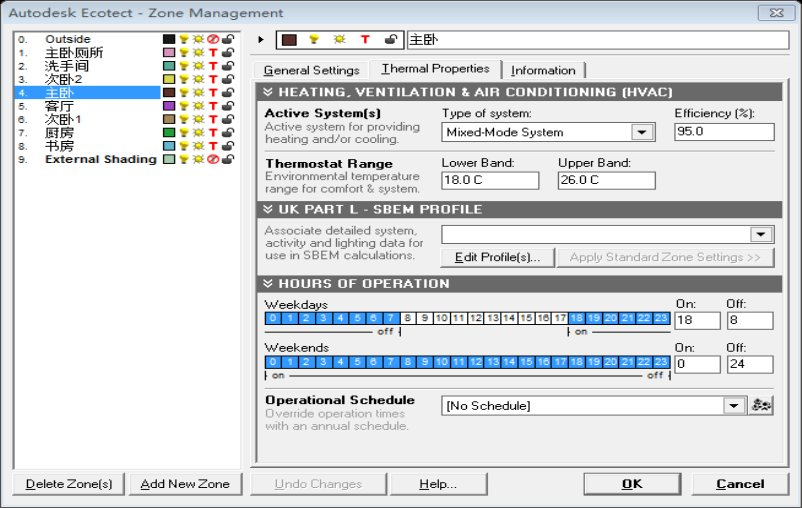Toggle the thermal T icon for 次卧1 zone

(213, 119)
